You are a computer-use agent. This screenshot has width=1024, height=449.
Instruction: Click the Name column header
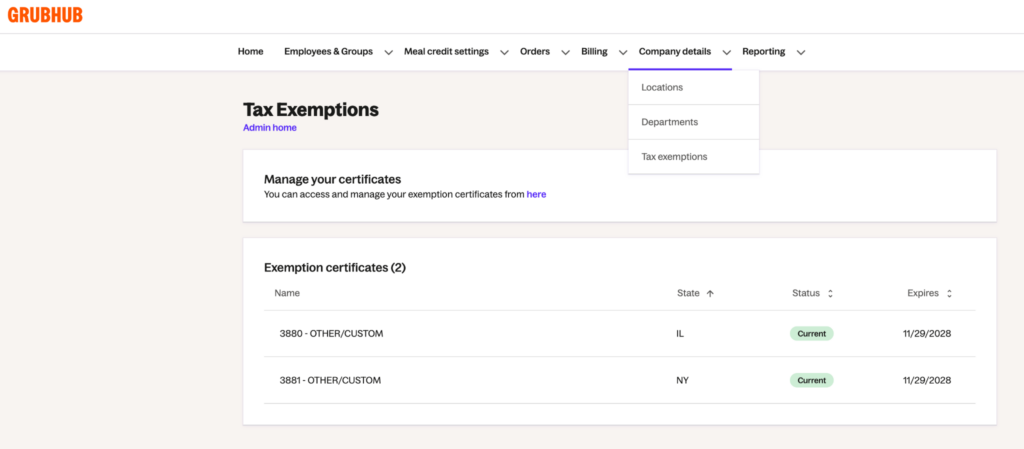pyautogui.click(x=287, y=293)
